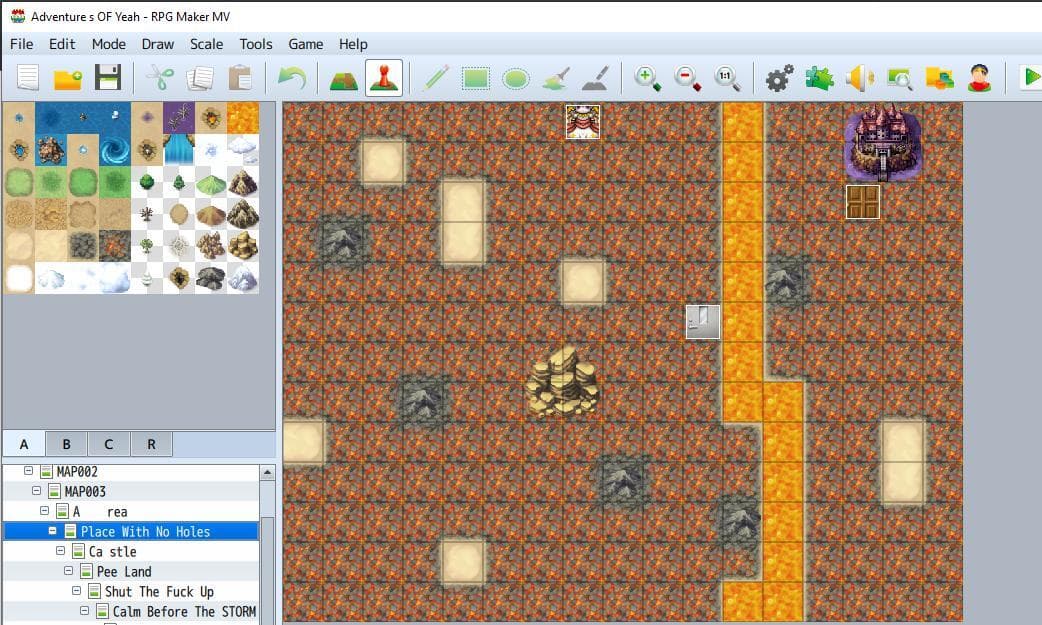Click the map list scrollbar up arrow
This screenshot has width=1042, height=625.
click(267, 472)
